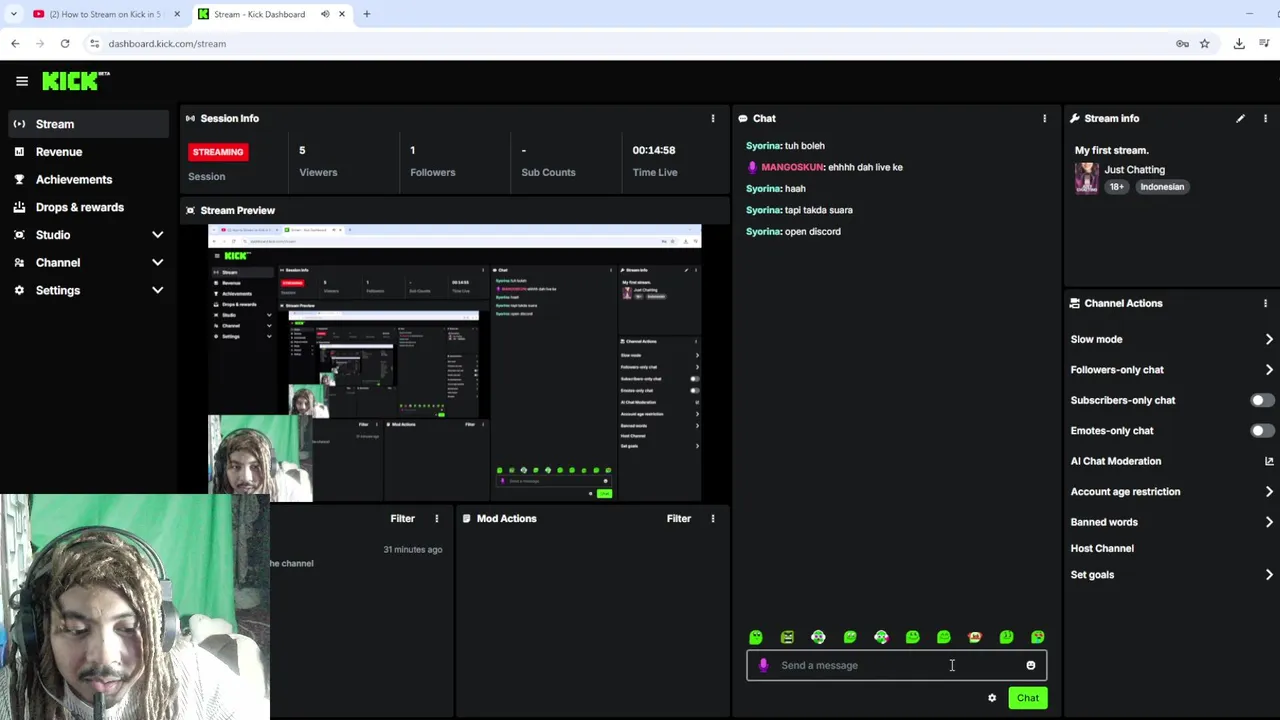Close the YouTube browser tab
This screenshot has width=1280, height=720.
[x=177, y=14]
